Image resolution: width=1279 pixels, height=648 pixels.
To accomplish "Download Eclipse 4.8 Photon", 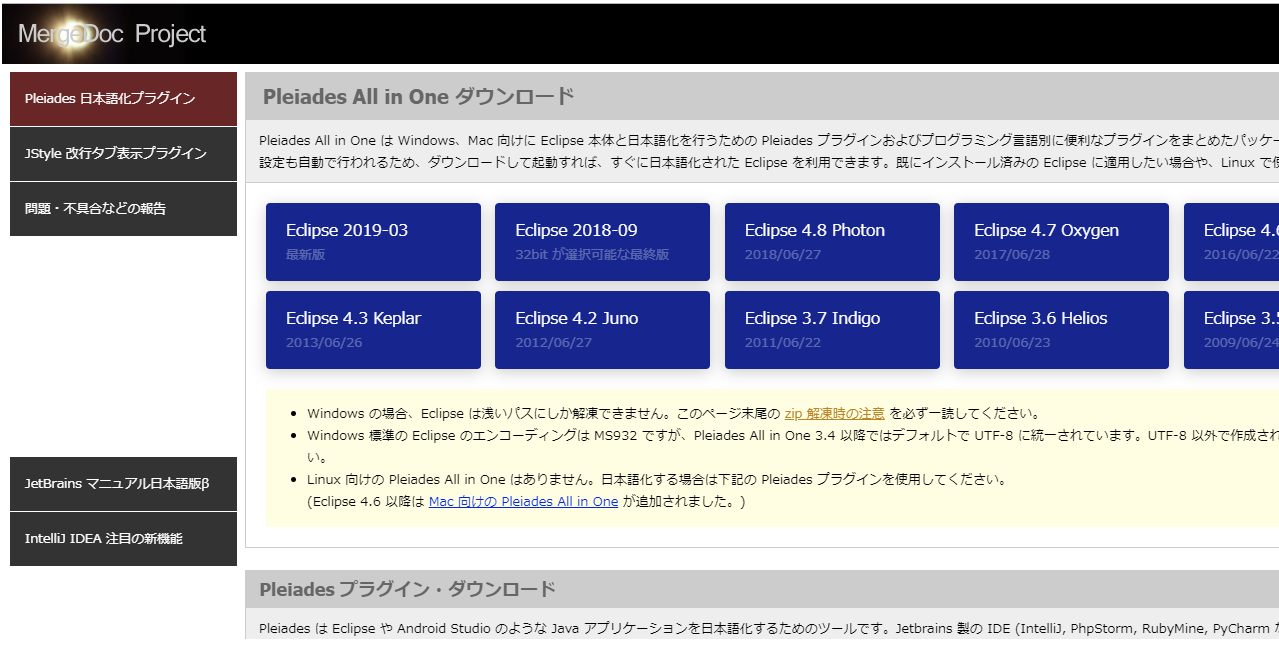I will [x=831, y=242].
